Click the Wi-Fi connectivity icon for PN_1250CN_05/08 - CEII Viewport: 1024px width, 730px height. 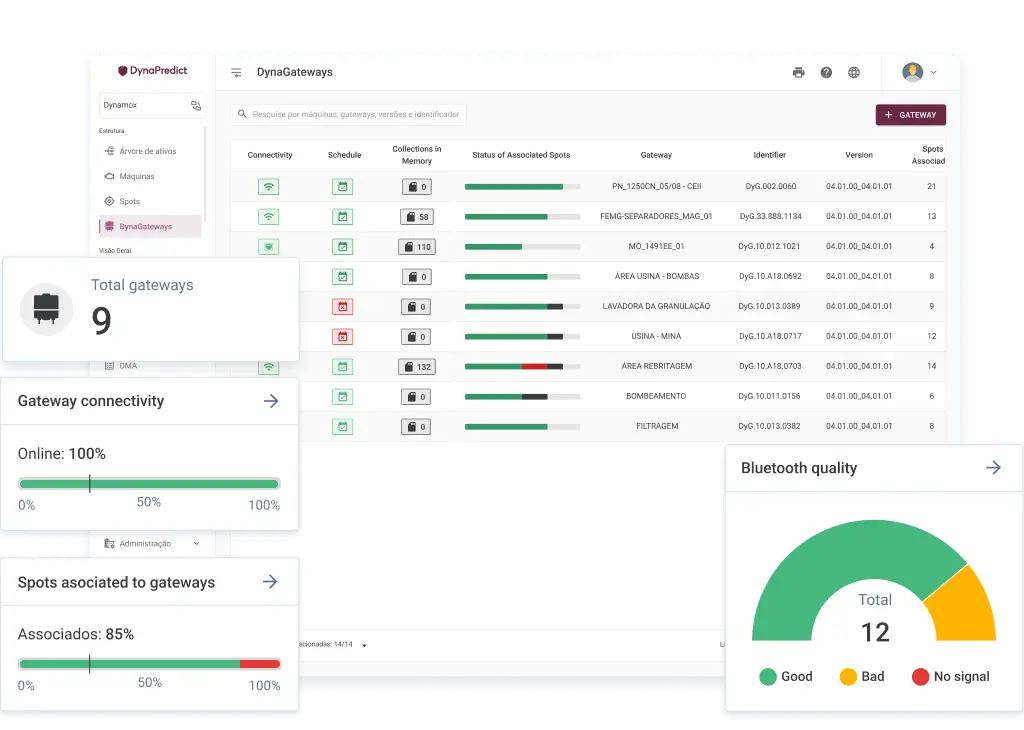click(268, 187)
